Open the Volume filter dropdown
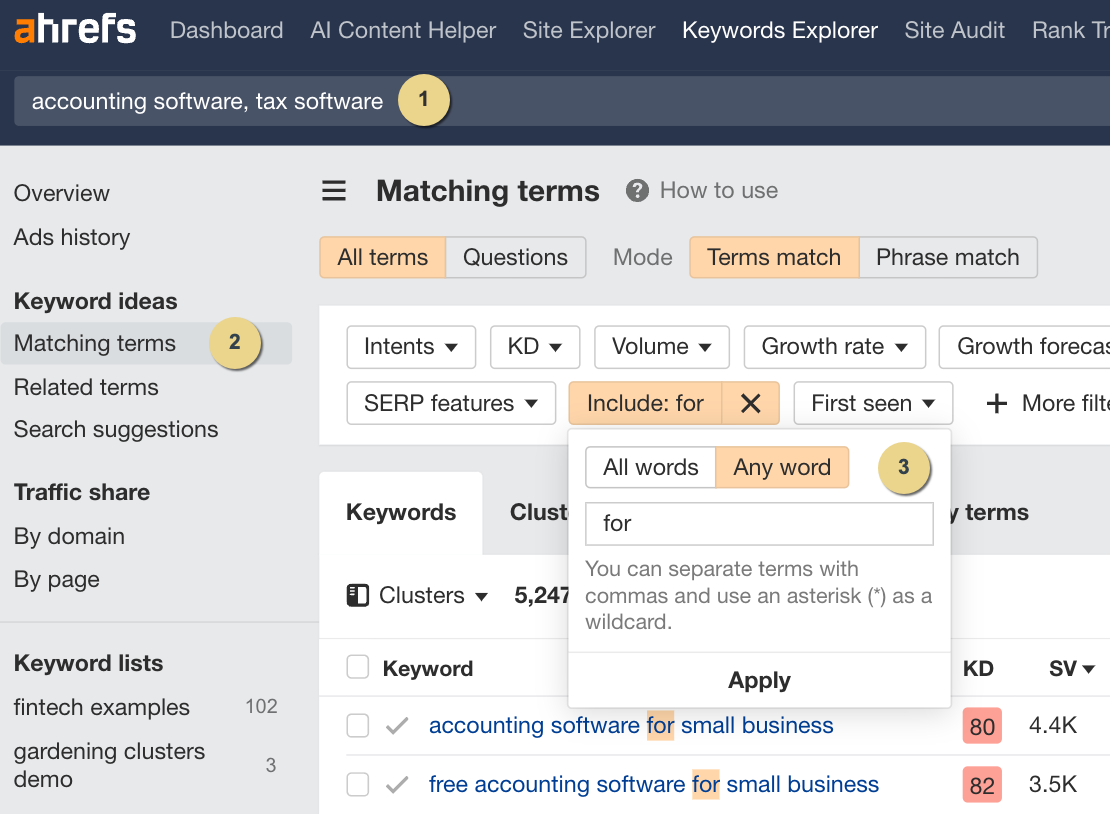Viewport: 1110px width, 814px height. point(661,347)
